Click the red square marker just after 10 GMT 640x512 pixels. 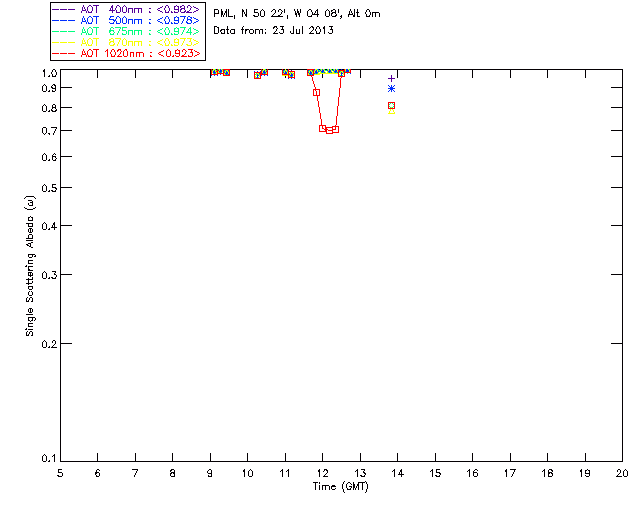tap(257, 76)
